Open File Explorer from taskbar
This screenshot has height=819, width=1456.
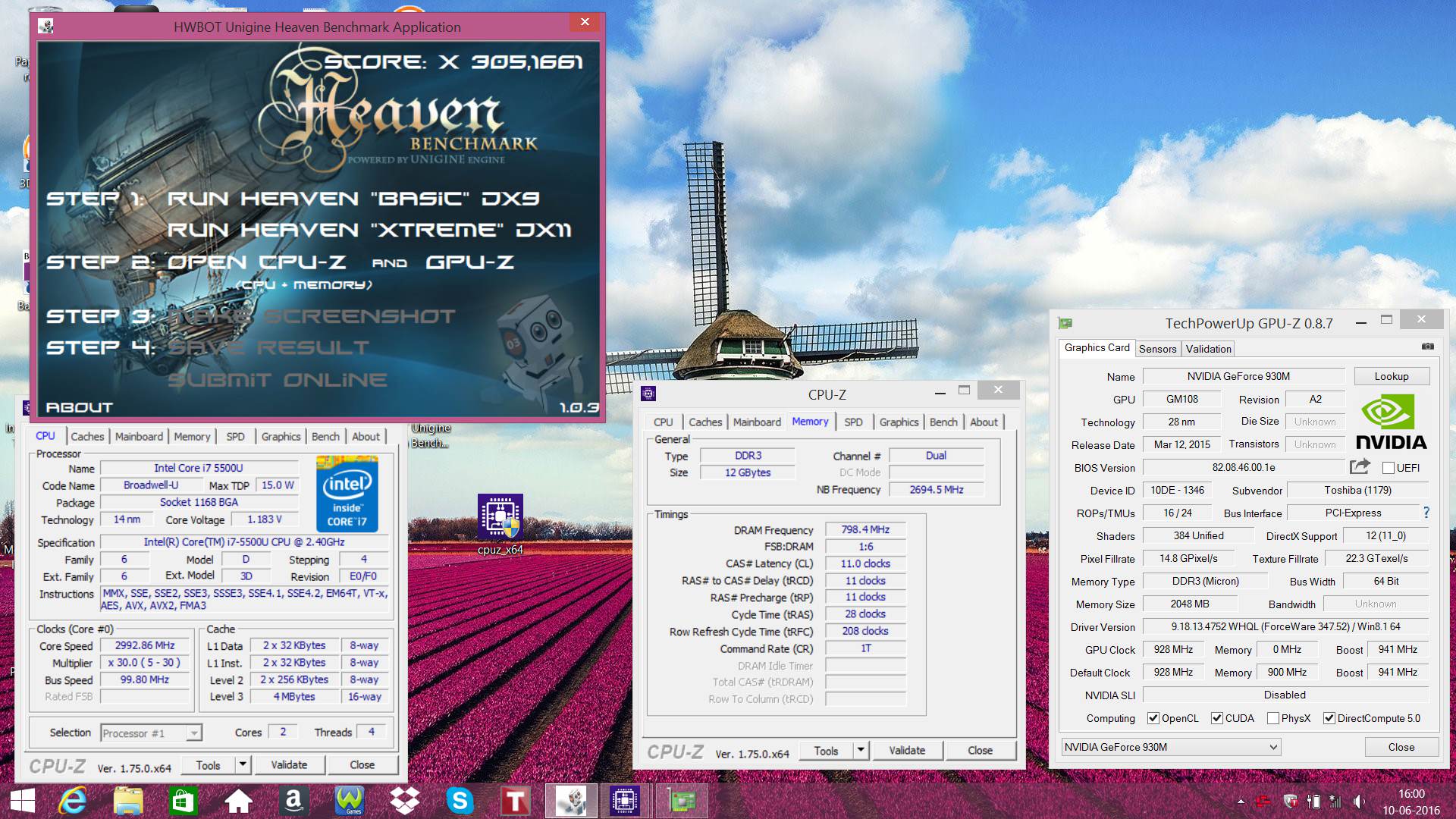tap(128, 801)
